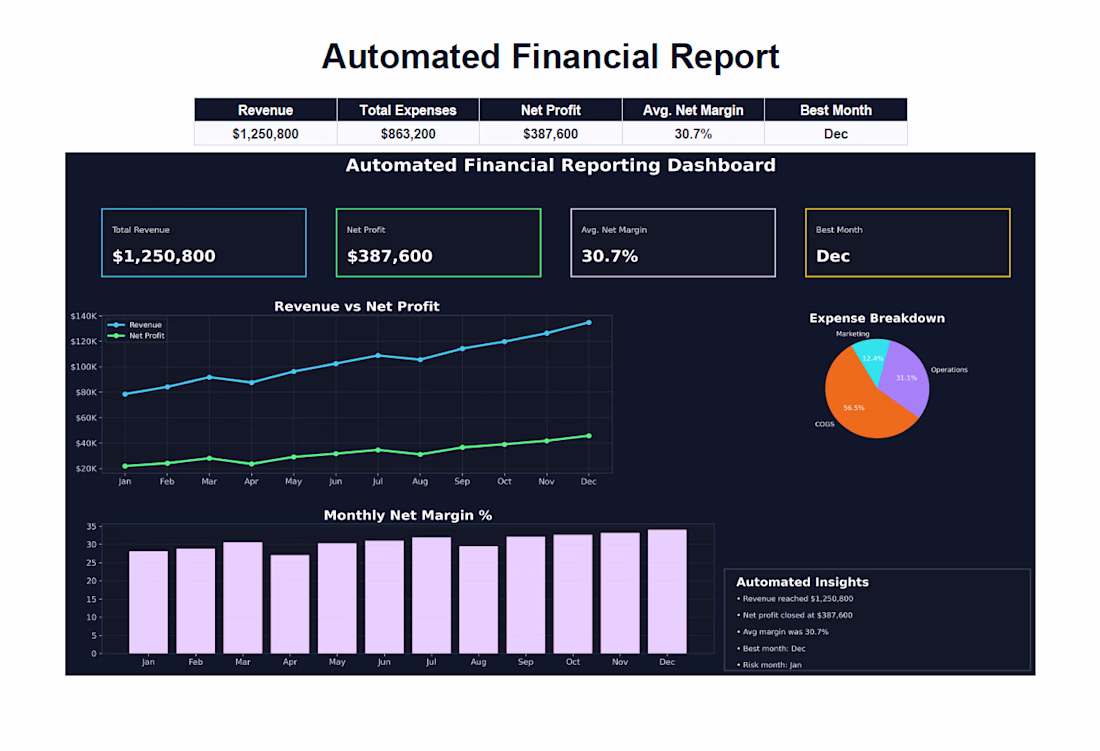Open the Best Month KPI card
1100x751 pixels.
coord(908,243)
